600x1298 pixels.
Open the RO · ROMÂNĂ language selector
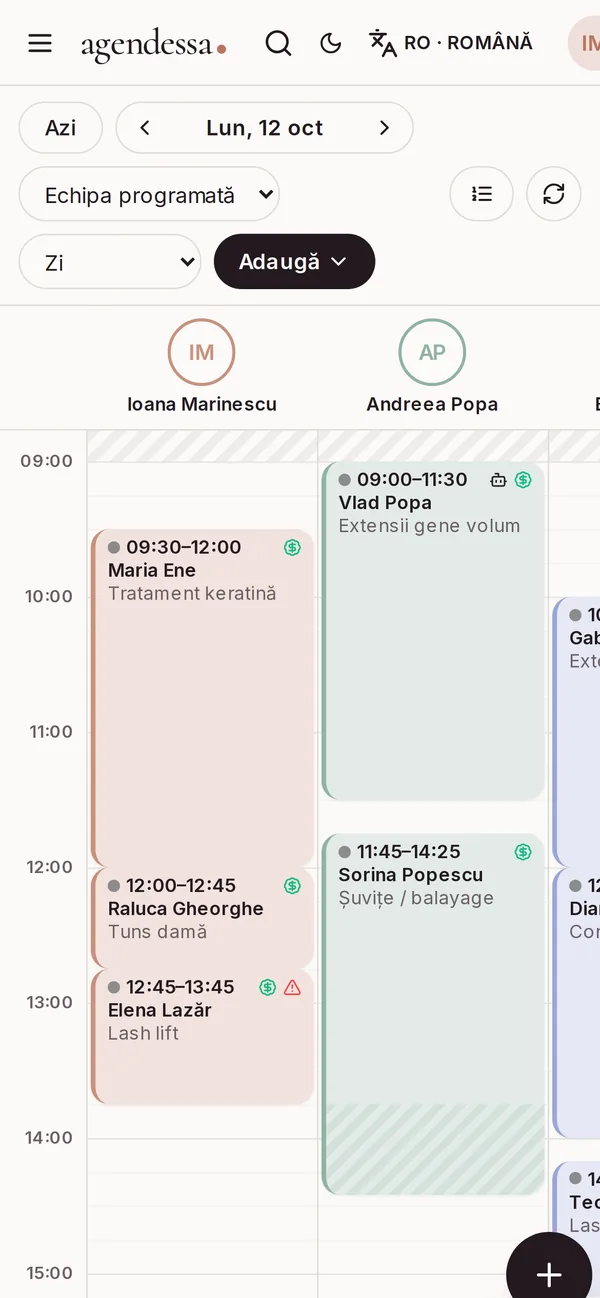[x=451, y=43]
